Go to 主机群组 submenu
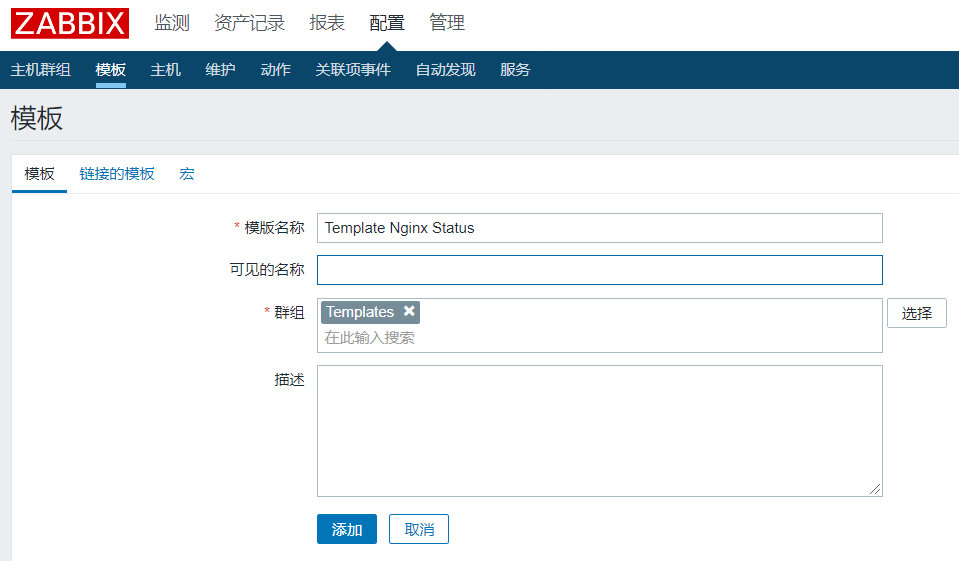959x561 pixels. pos(41,70)
